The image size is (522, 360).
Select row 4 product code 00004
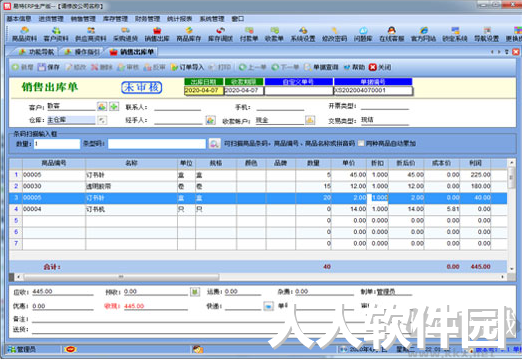click(54, 209)
